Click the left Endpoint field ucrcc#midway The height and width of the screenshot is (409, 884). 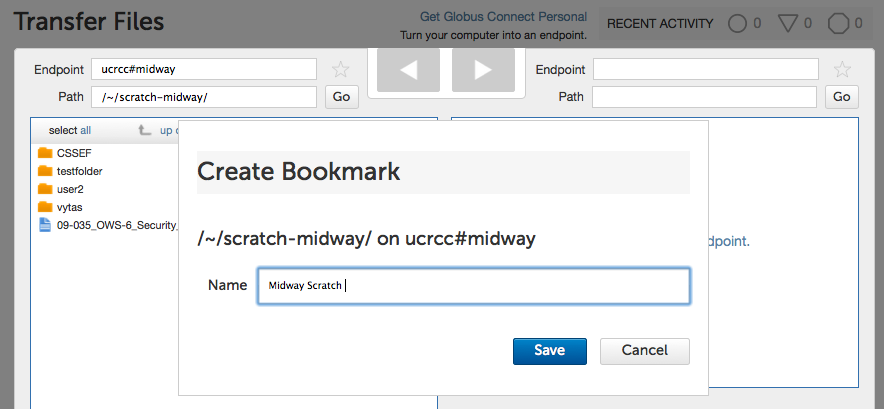(x=204, y=69)
